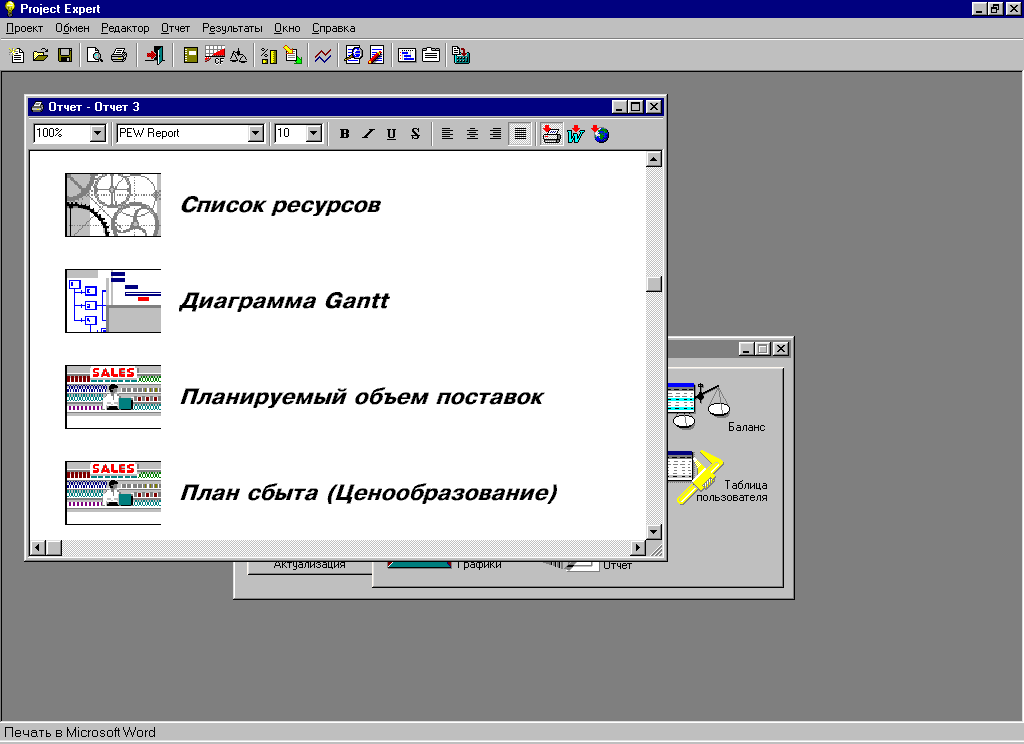This screenshot has width=1024, height=744.
Task: Maximize the Отчет 3 report window
Action: [x=635, y=106]
